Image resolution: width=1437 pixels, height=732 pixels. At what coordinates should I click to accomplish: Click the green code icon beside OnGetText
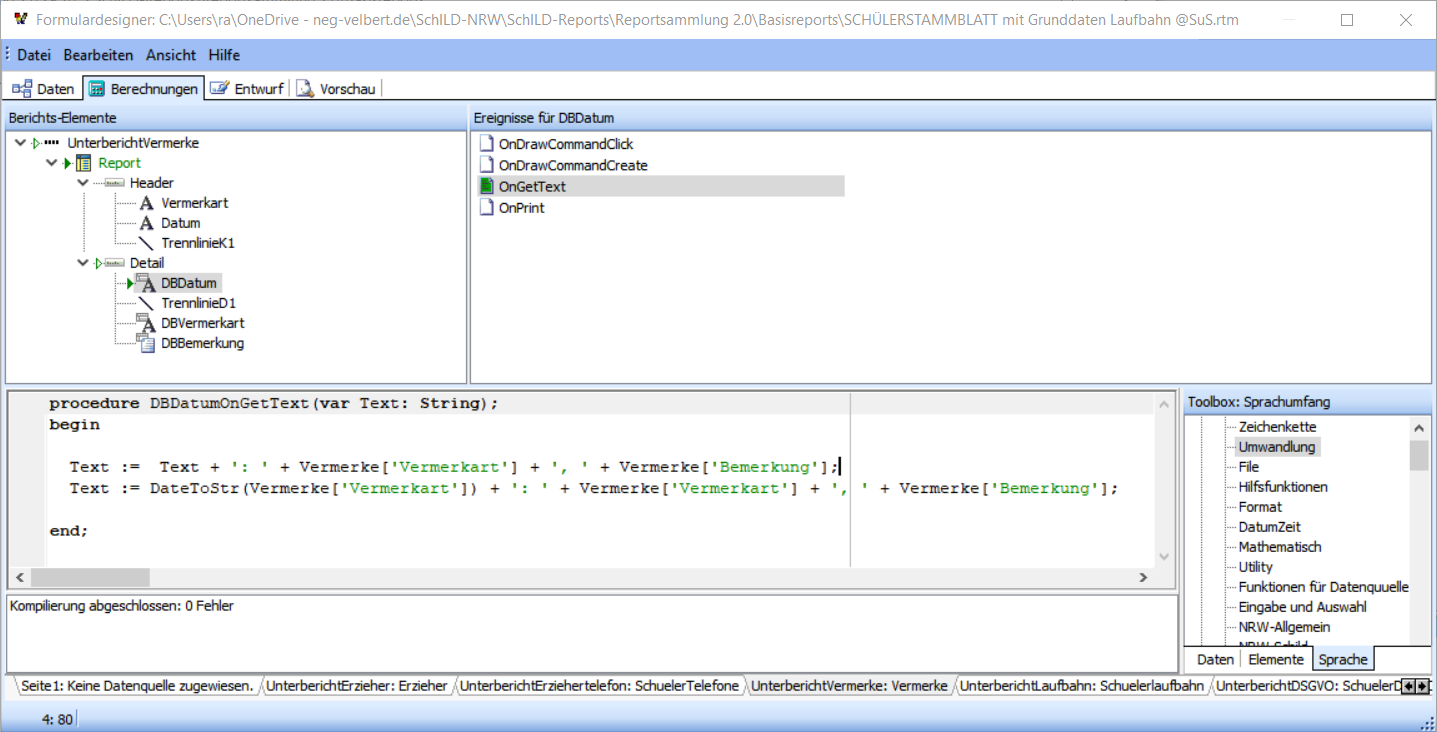click(486, 186)
